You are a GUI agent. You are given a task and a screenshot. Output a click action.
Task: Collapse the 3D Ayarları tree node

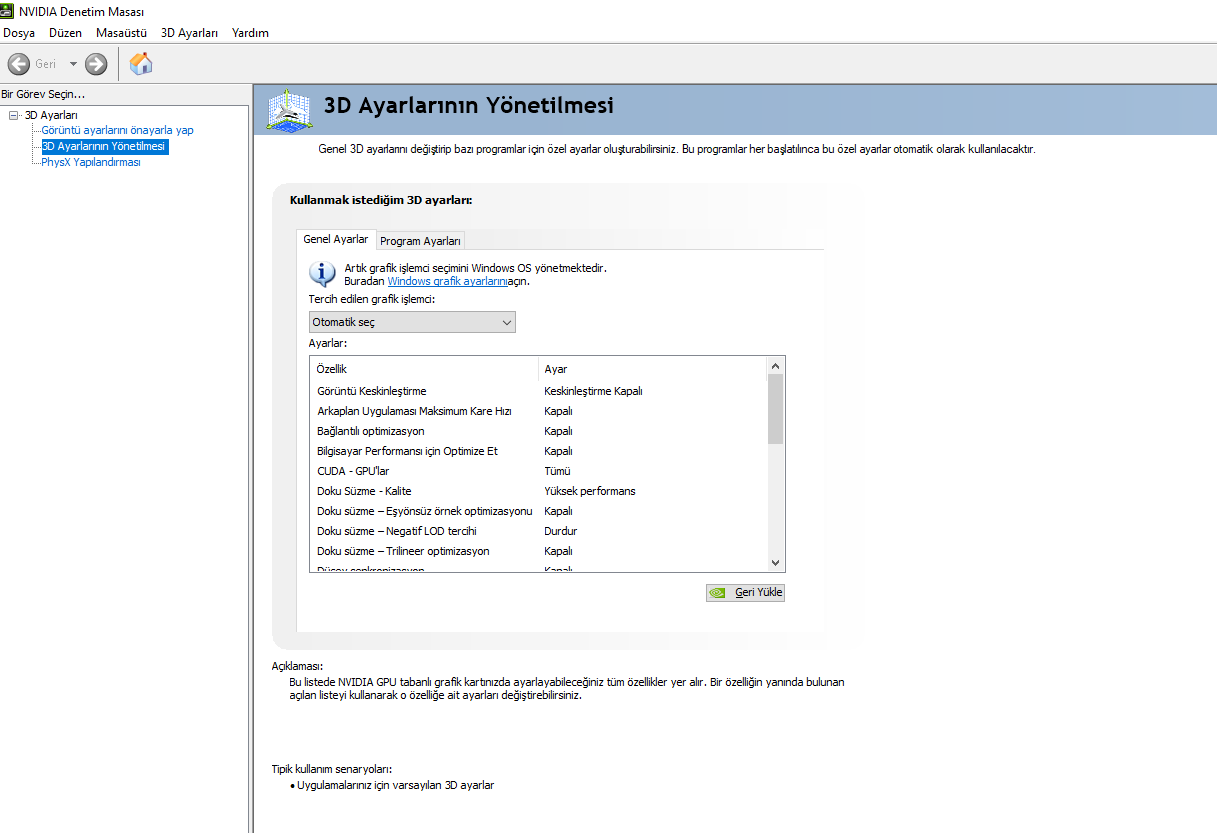coord(14,115)
